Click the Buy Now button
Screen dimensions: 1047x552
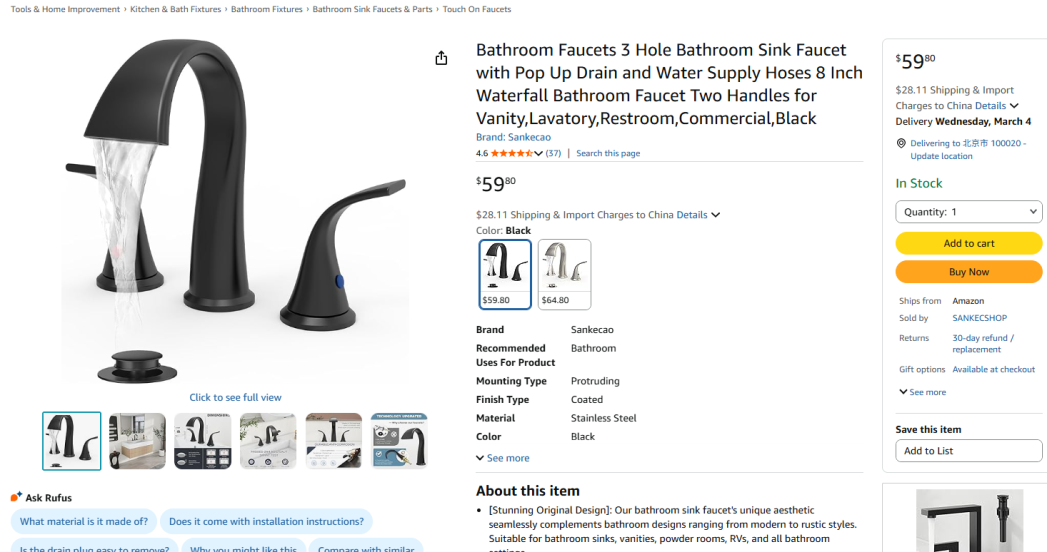pos(968,272)
